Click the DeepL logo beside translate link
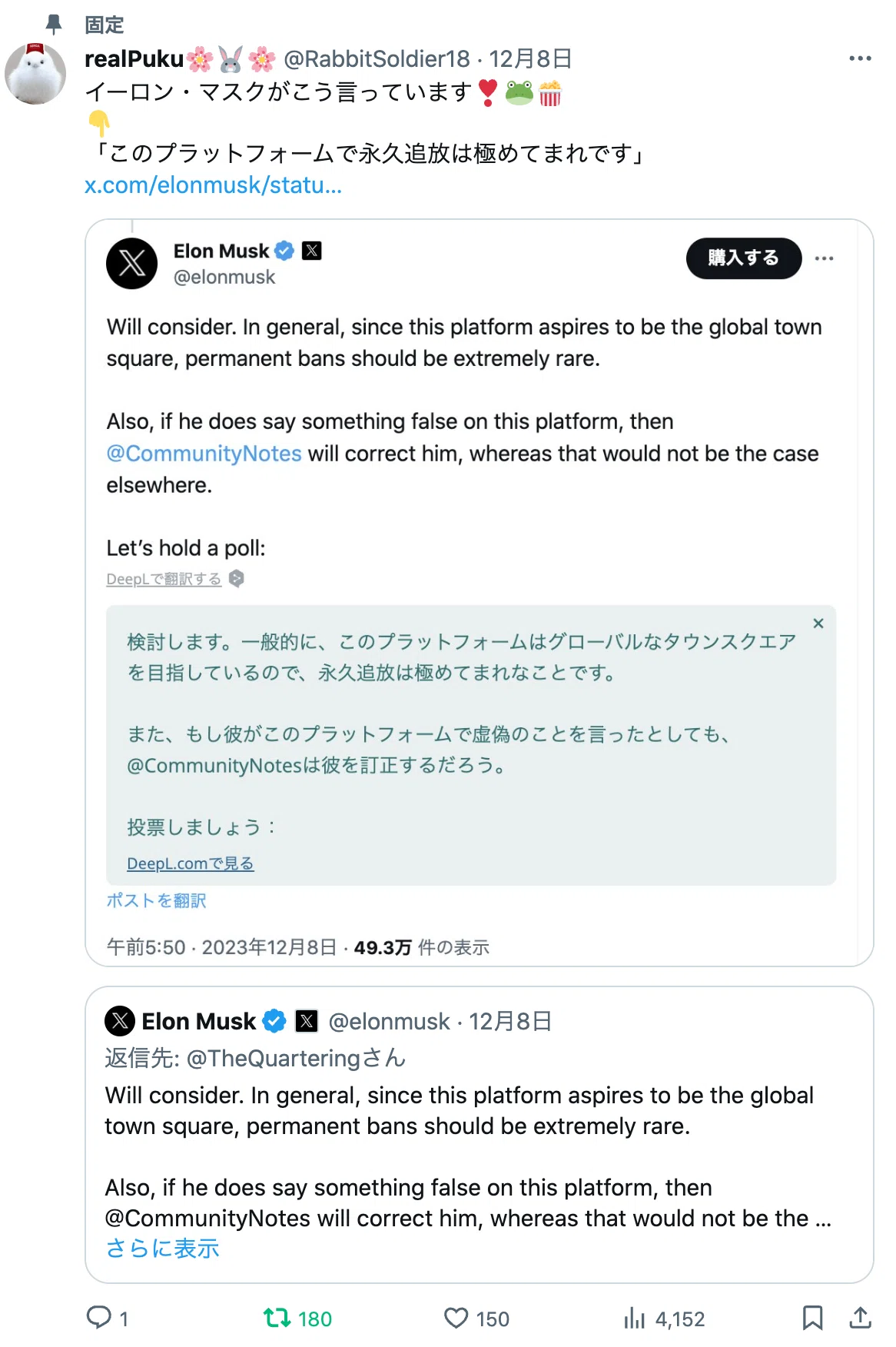The height and width of the screenshot is (1347, 896). click(x=237, y=578)
